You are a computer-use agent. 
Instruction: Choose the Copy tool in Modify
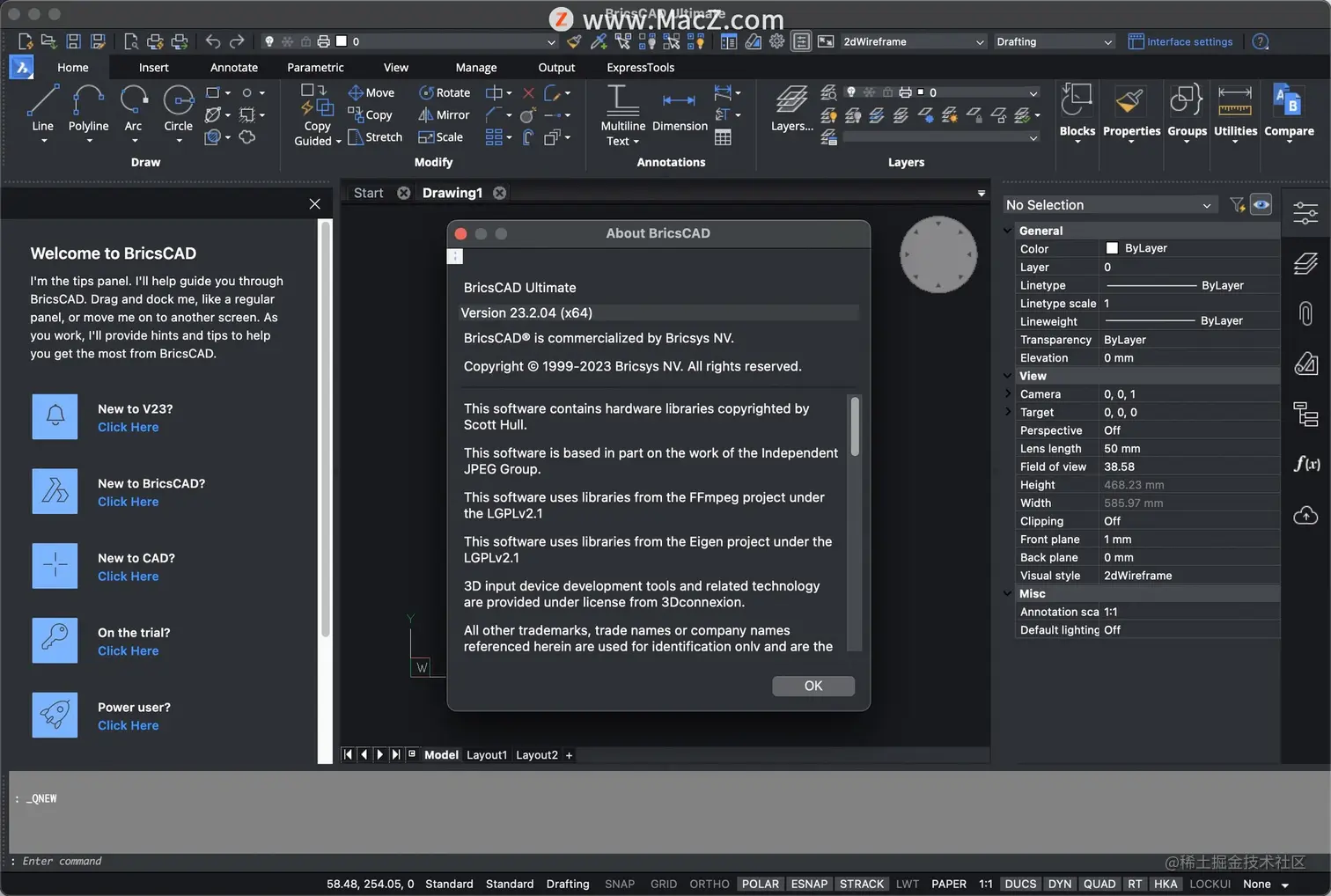pos(370,114)
